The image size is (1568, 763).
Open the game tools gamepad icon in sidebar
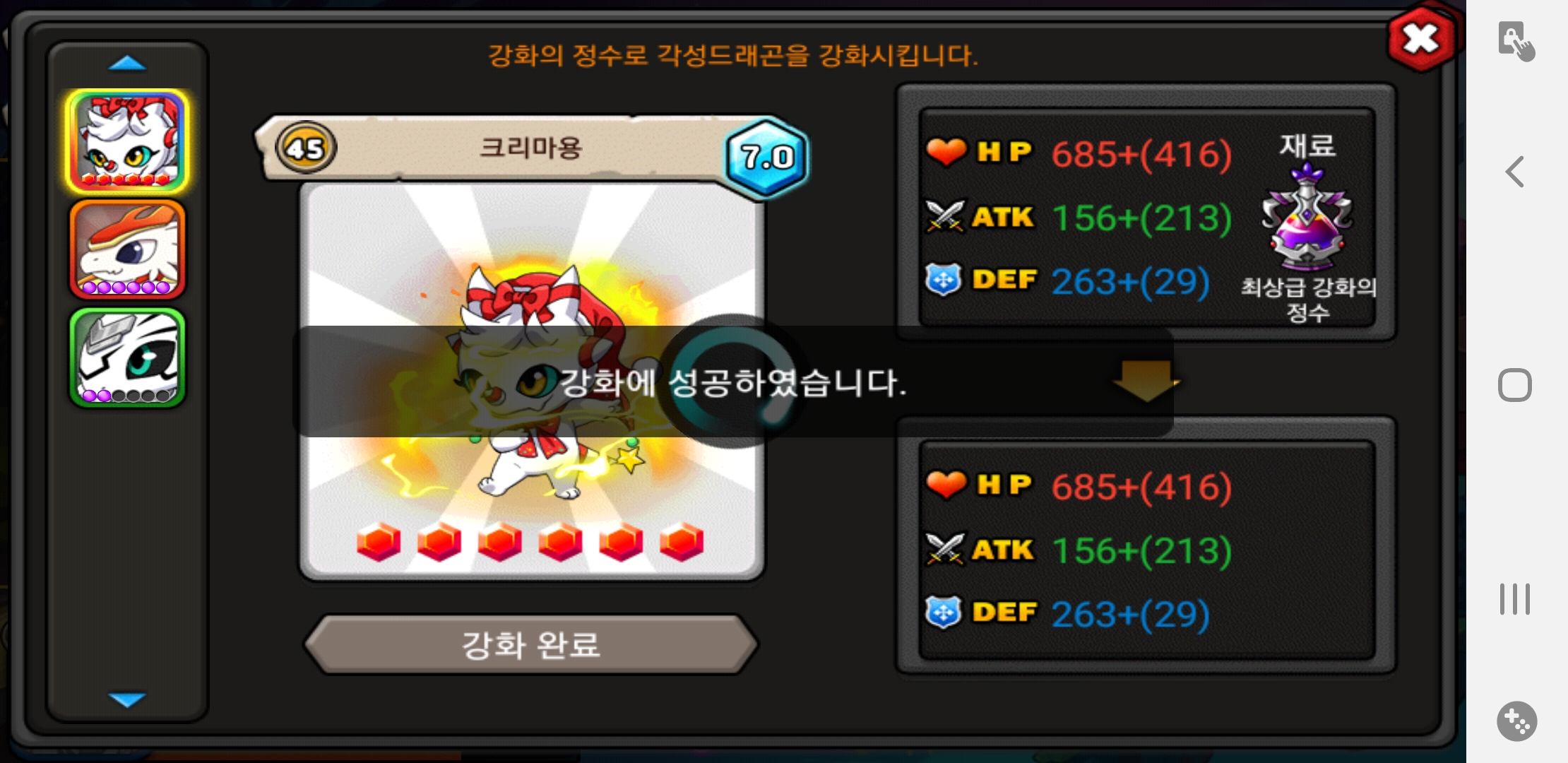point(1516,721)
